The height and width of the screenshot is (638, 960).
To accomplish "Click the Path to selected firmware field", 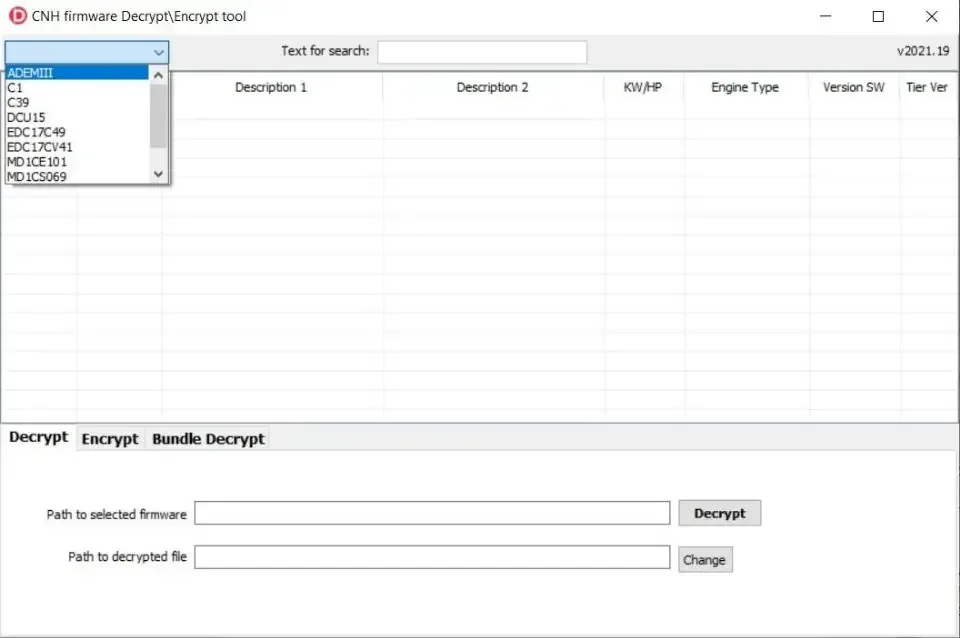I will click(x=432, y=513).
